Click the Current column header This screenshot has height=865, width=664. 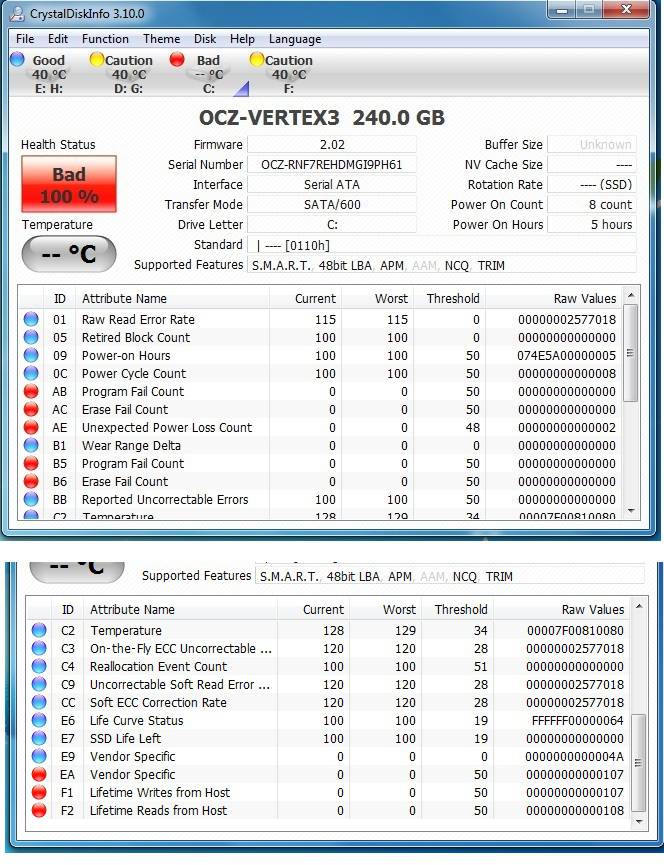pyautogui.click(x=305, y=298)
